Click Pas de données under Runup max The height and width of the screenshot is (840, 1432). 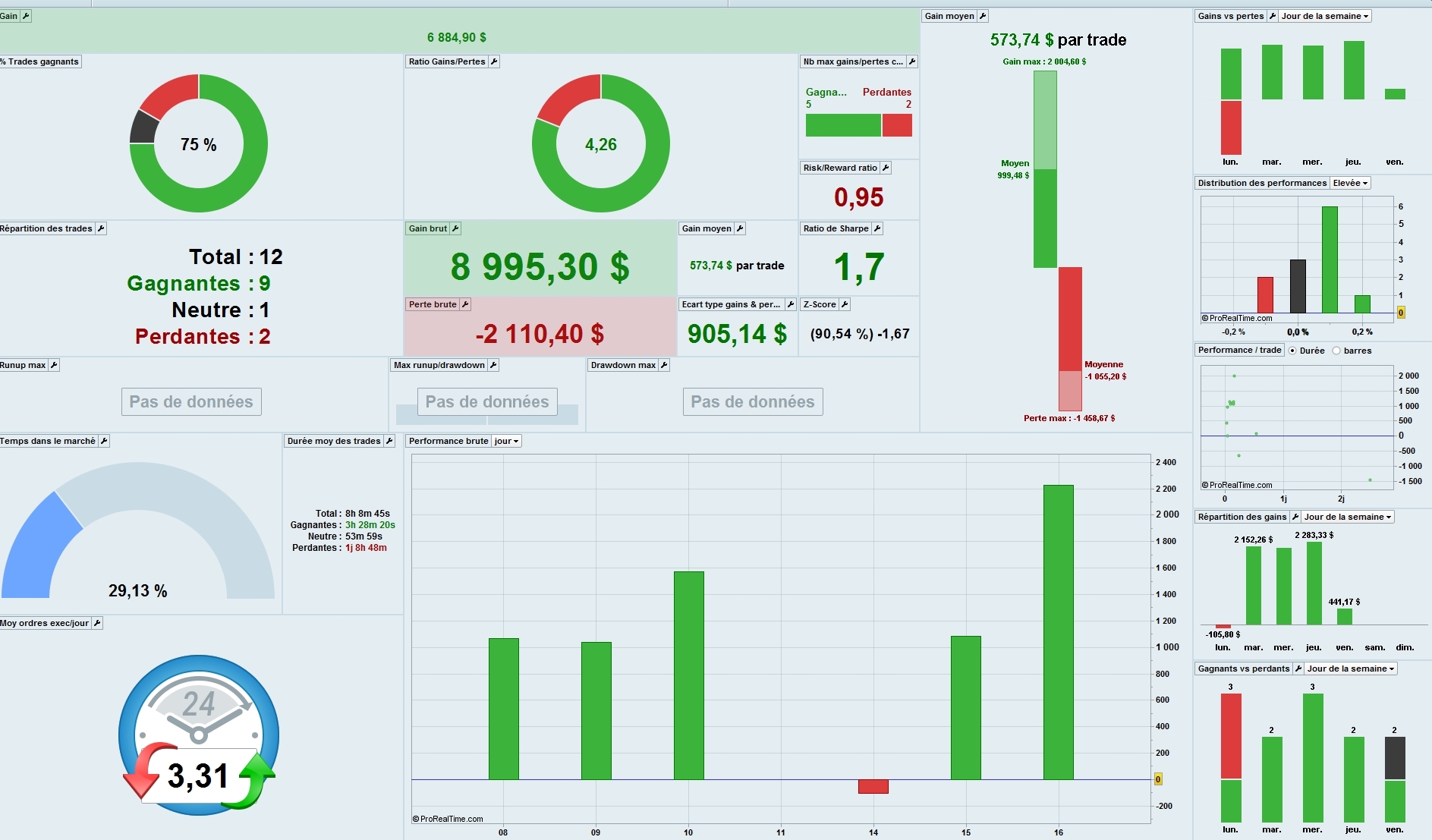pos(191,401)
